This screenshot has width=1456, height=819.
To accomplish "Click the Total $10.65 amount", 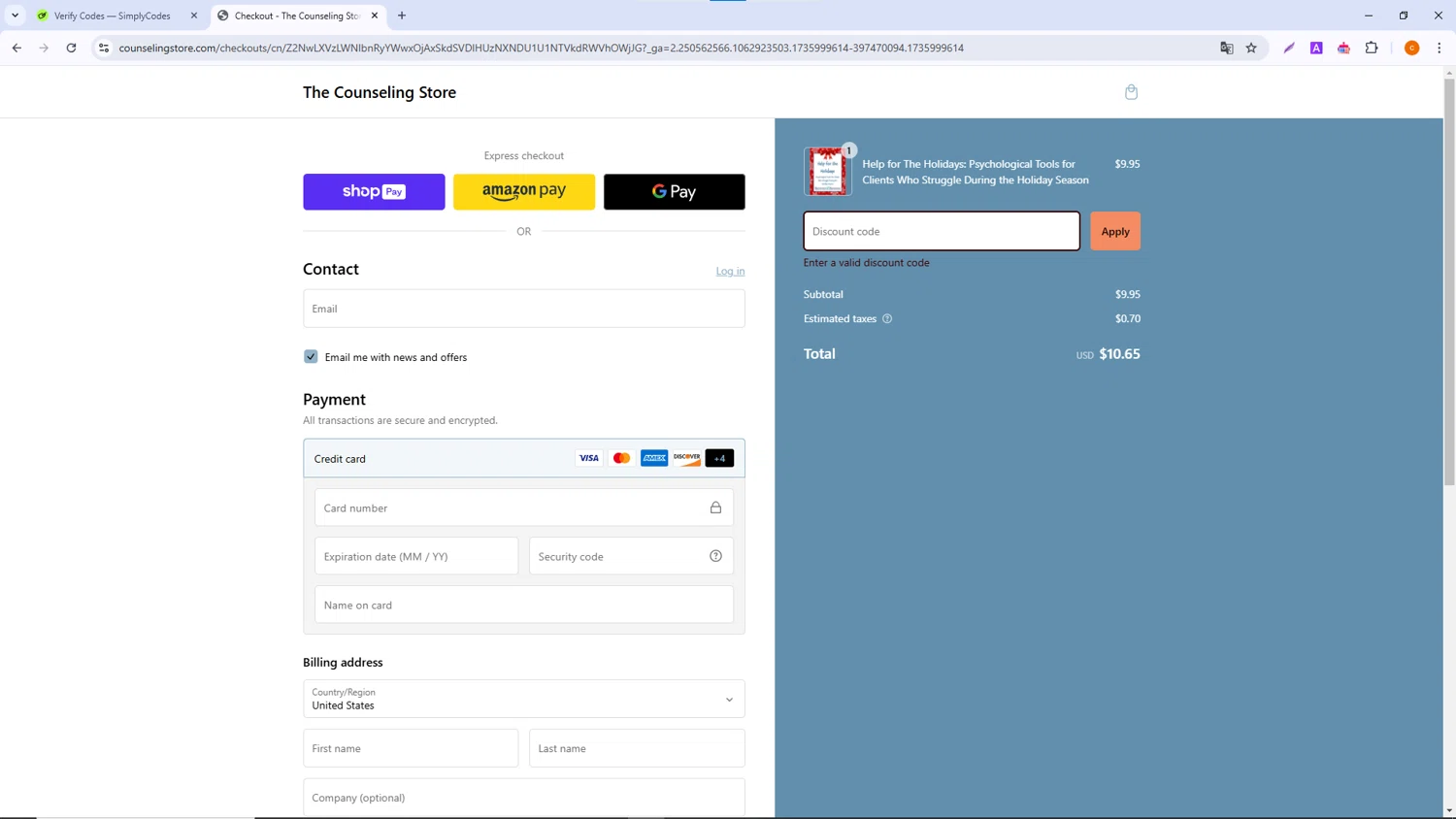I will (x=1119, y=354).
